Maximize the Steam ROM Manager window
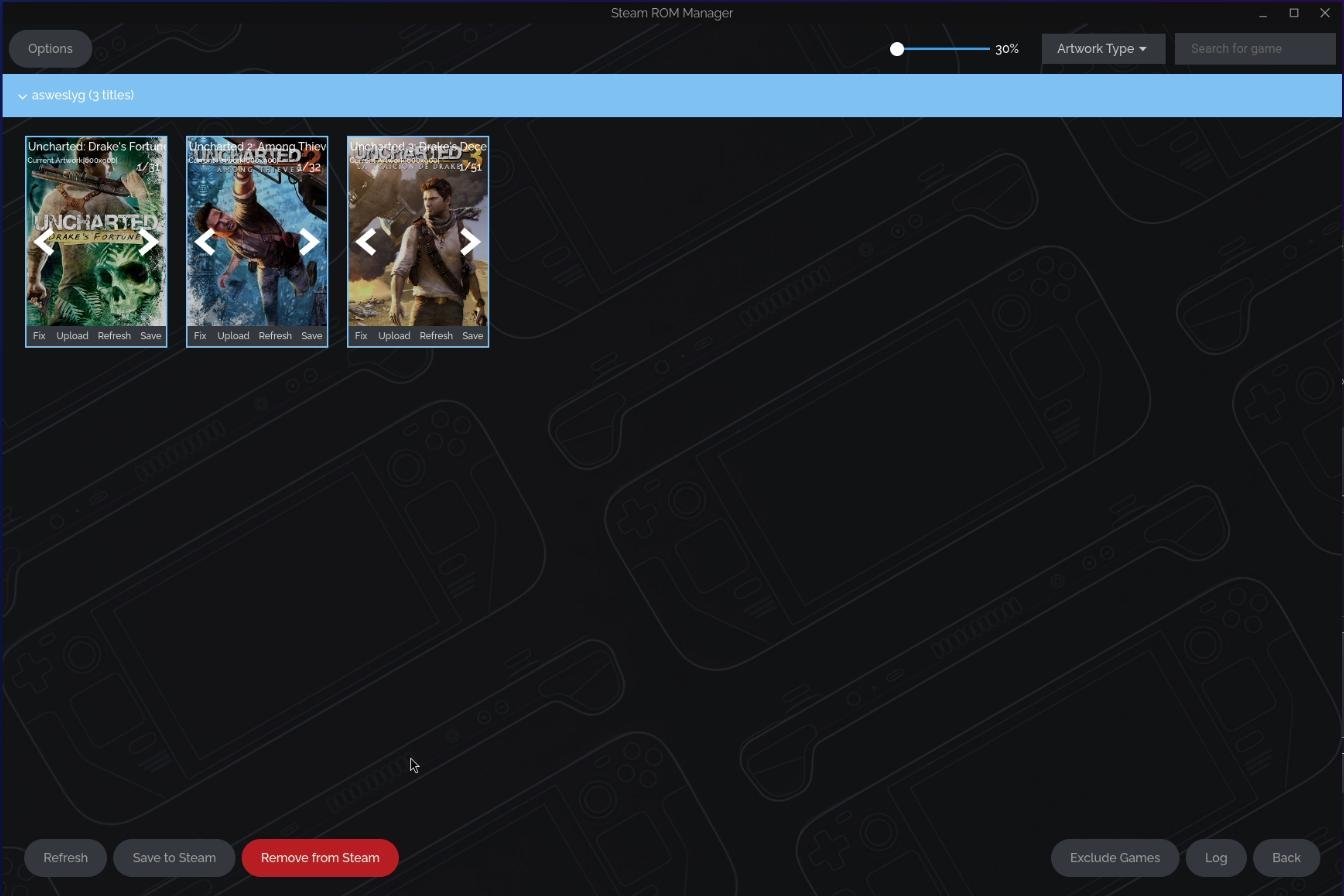Image resolution: width=1344 pixels, height=896 pixels. 1294,13
